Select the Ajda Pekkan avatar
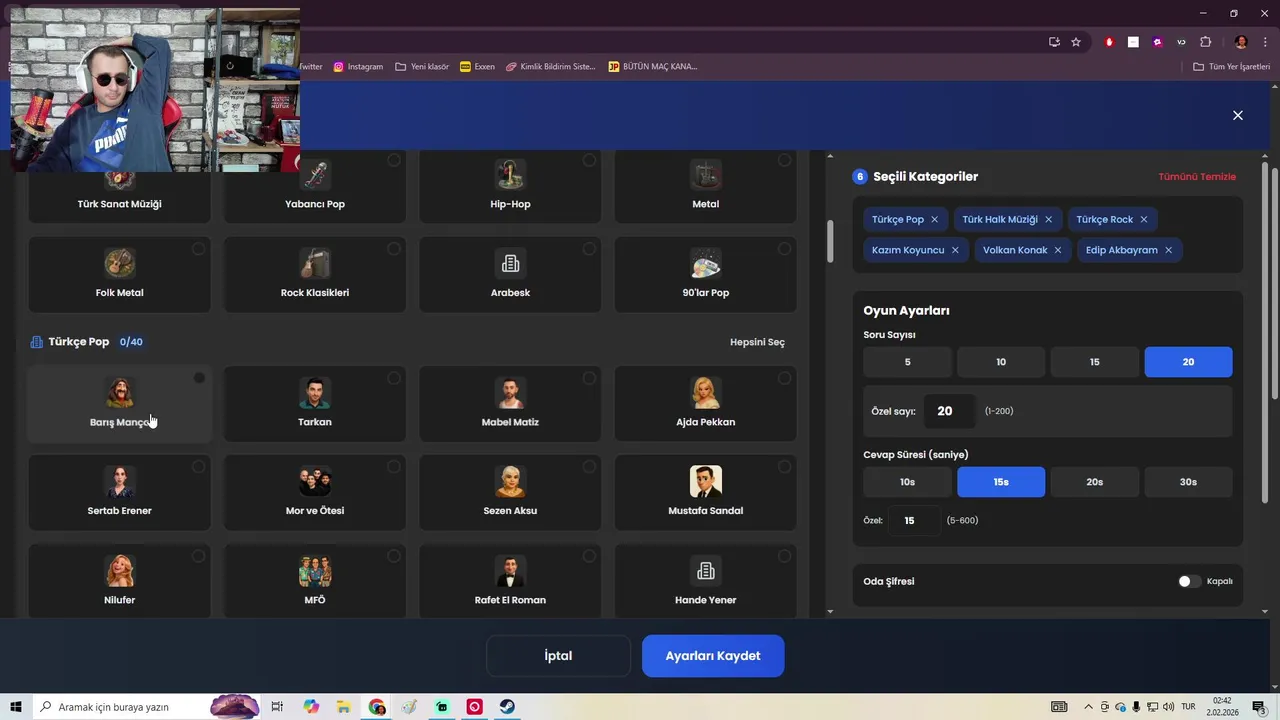The image size is (1280, 720). point(706,393)
